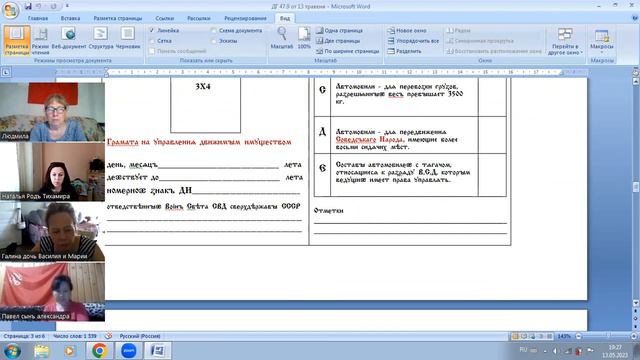Screen dimensions: 640x360
Task: Click scroll down arrow
Action: [636, 303]
